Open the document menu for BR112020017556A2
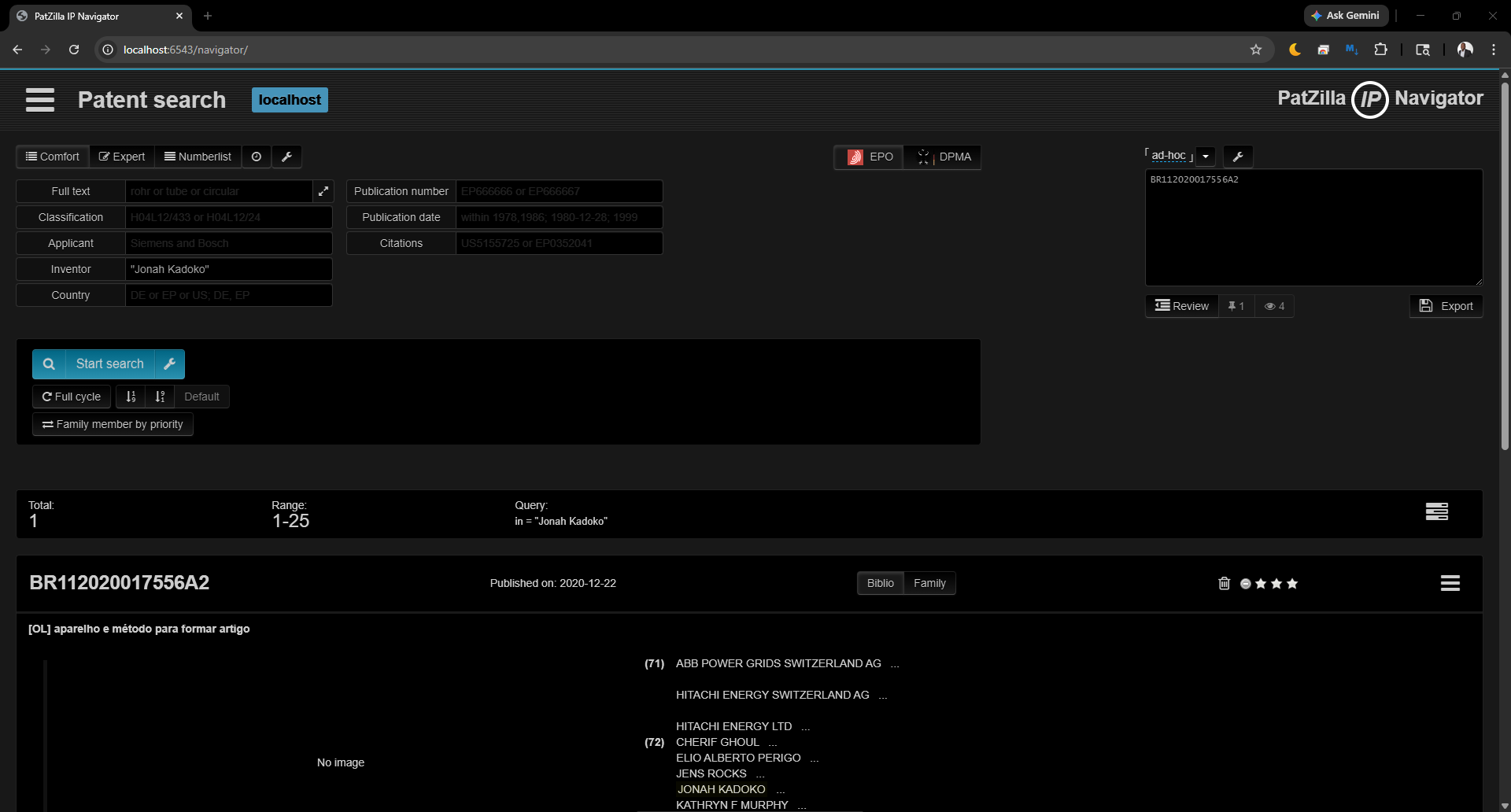Screen dimensions: 1511x812 (x=1450, y=583)
